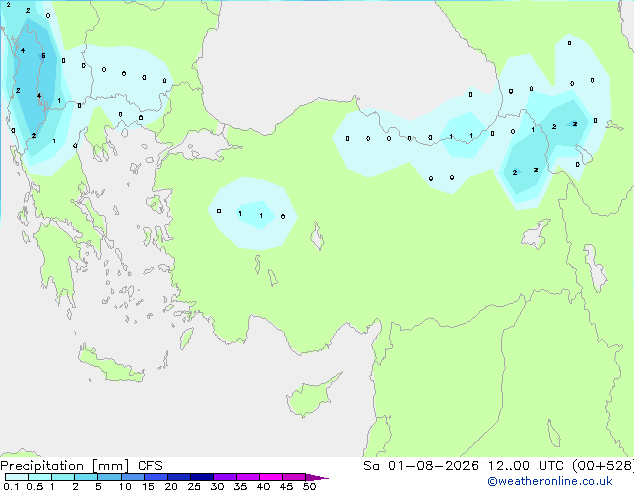
Task: Click the legend swatch between 2 and 5
Action: pyautogui.click(x=86, y=477)
